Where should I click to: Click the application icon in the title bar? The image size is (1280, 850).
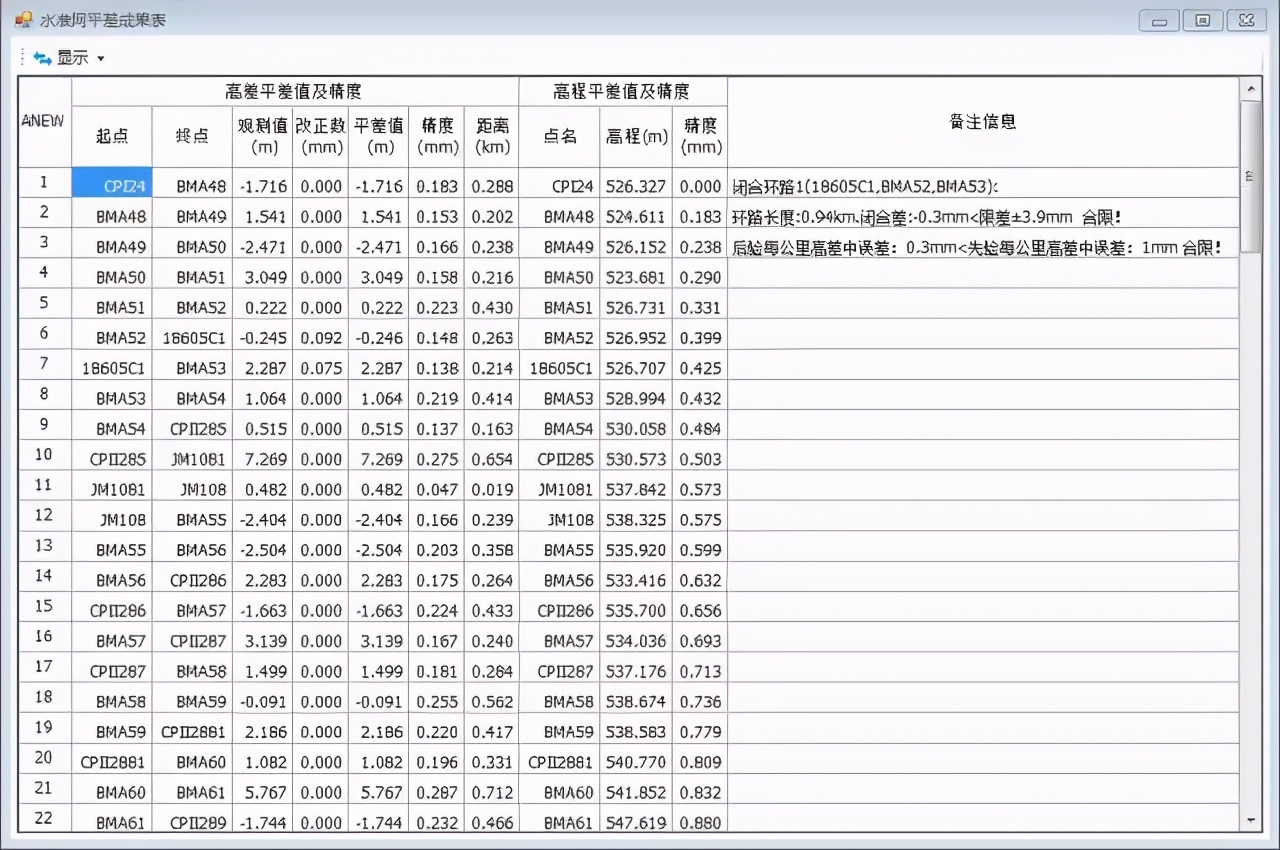coord(22,19)
